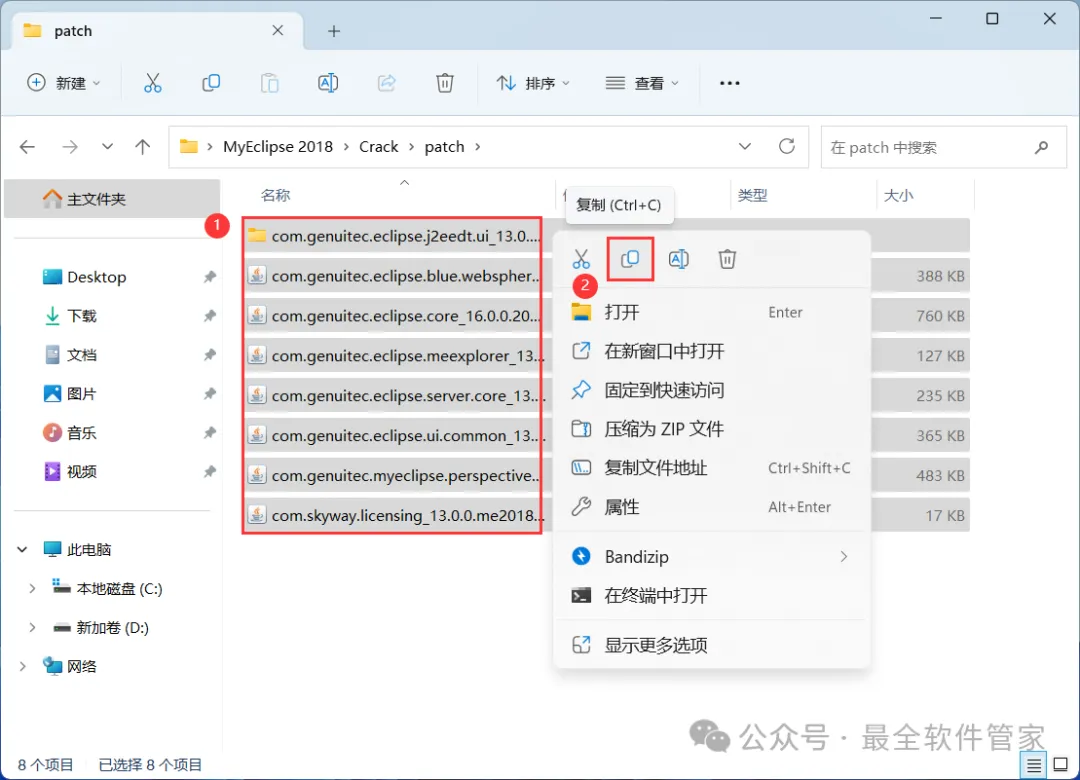1080x780 pixels.
Task: Click the Paste icon in the top toolbar
Action: pos(269,83)
